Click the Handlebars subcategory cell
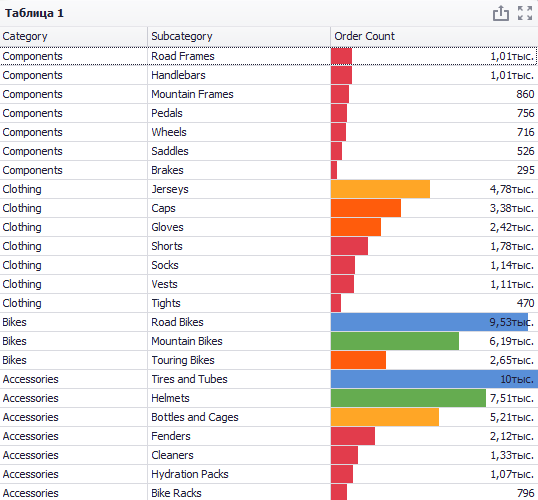 click(239, 75)
